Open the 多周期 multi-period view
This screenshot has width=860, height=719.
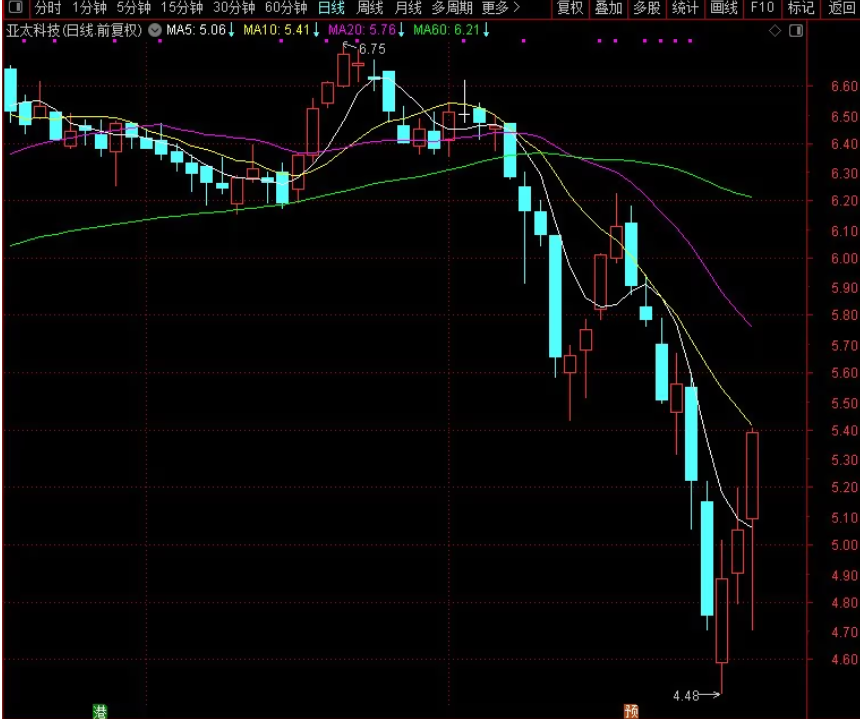point(452,8)
